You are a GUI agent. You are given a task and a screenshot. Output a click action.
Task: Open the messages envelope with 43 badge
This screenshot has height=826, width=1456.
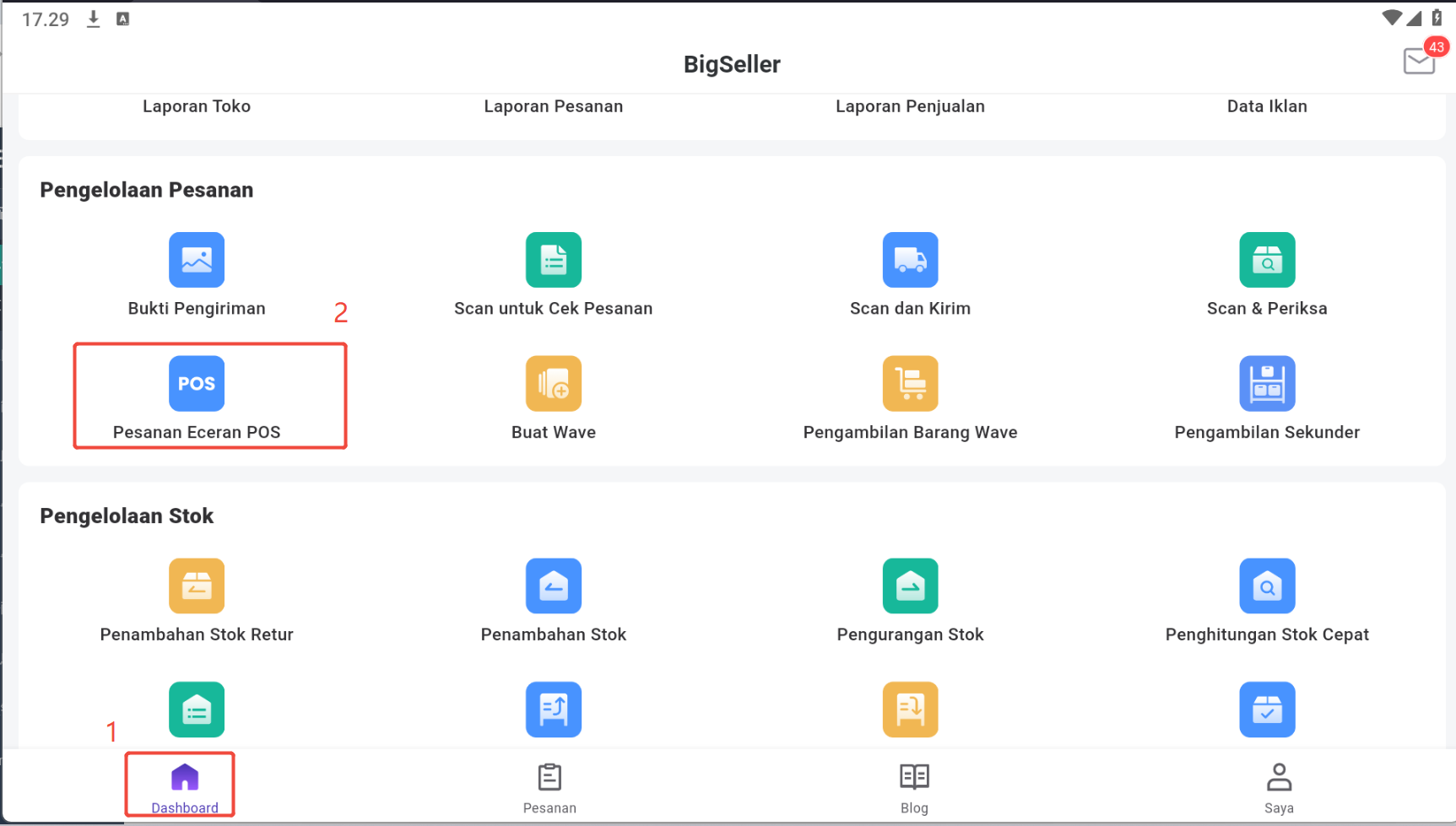(1420, 61)
